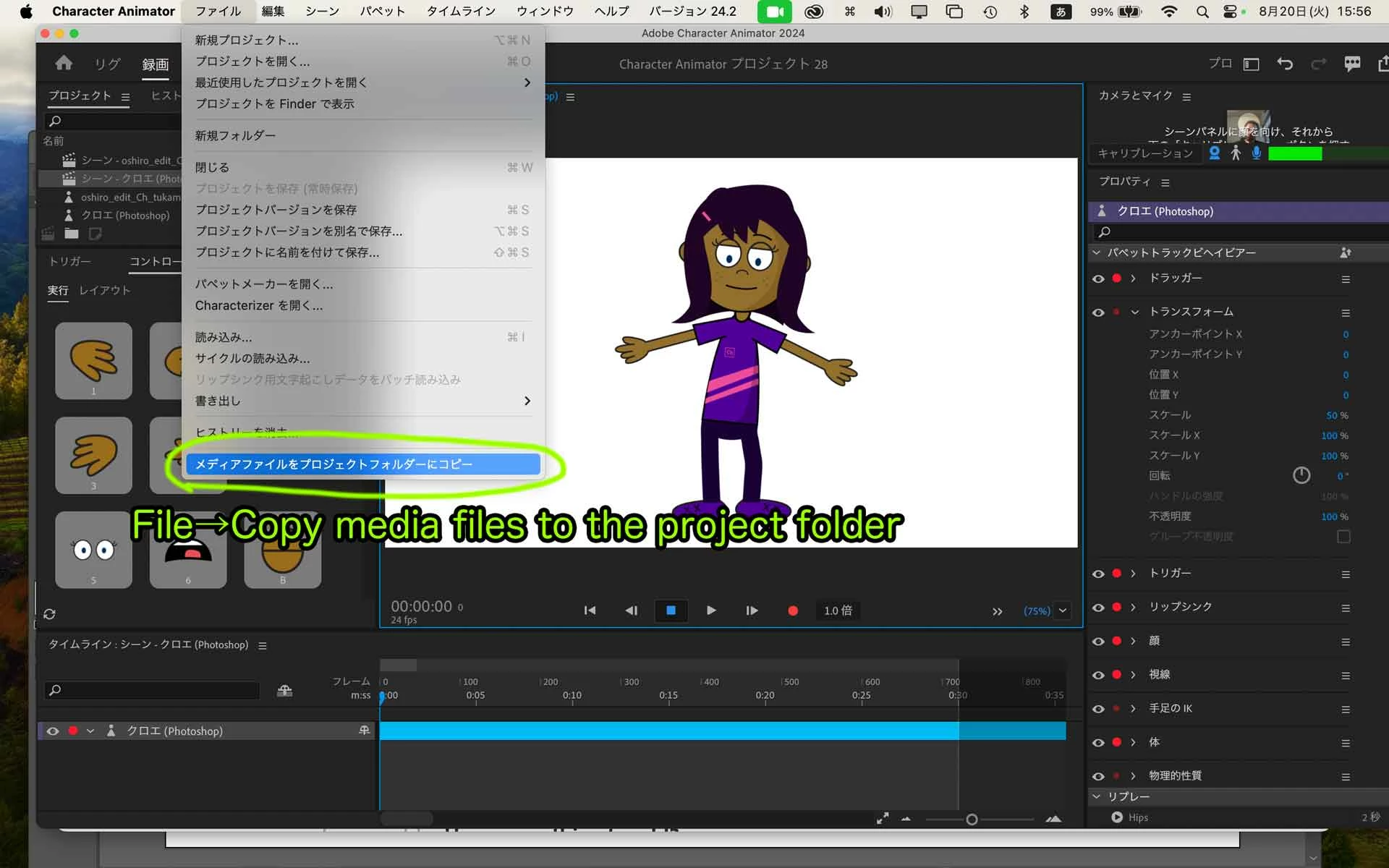Click the red record button in transport
The width and height of the screenshot is (1389, 868).
[x=793, y=610]
